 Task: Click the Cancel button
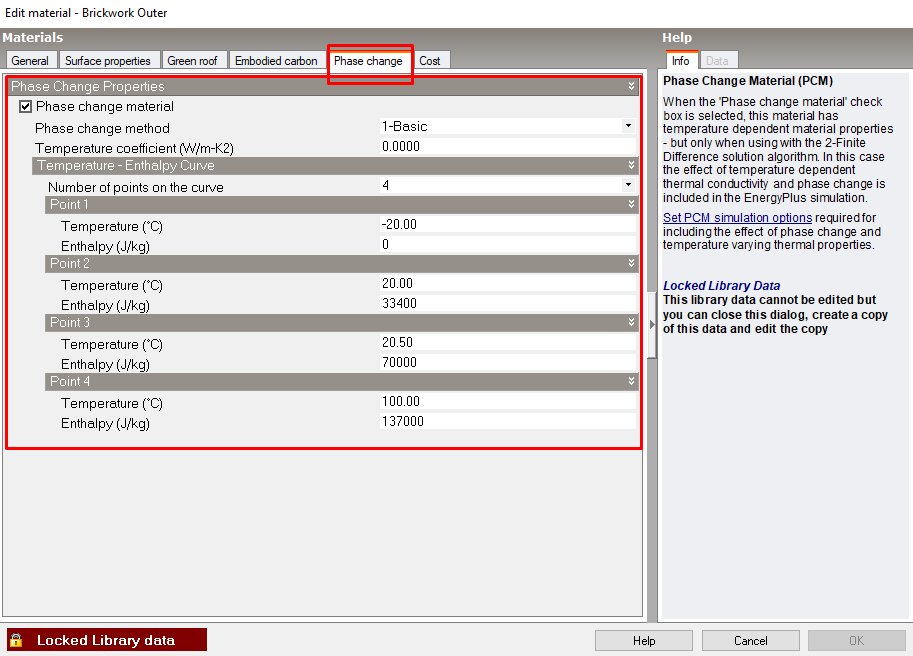click(751, 640)
